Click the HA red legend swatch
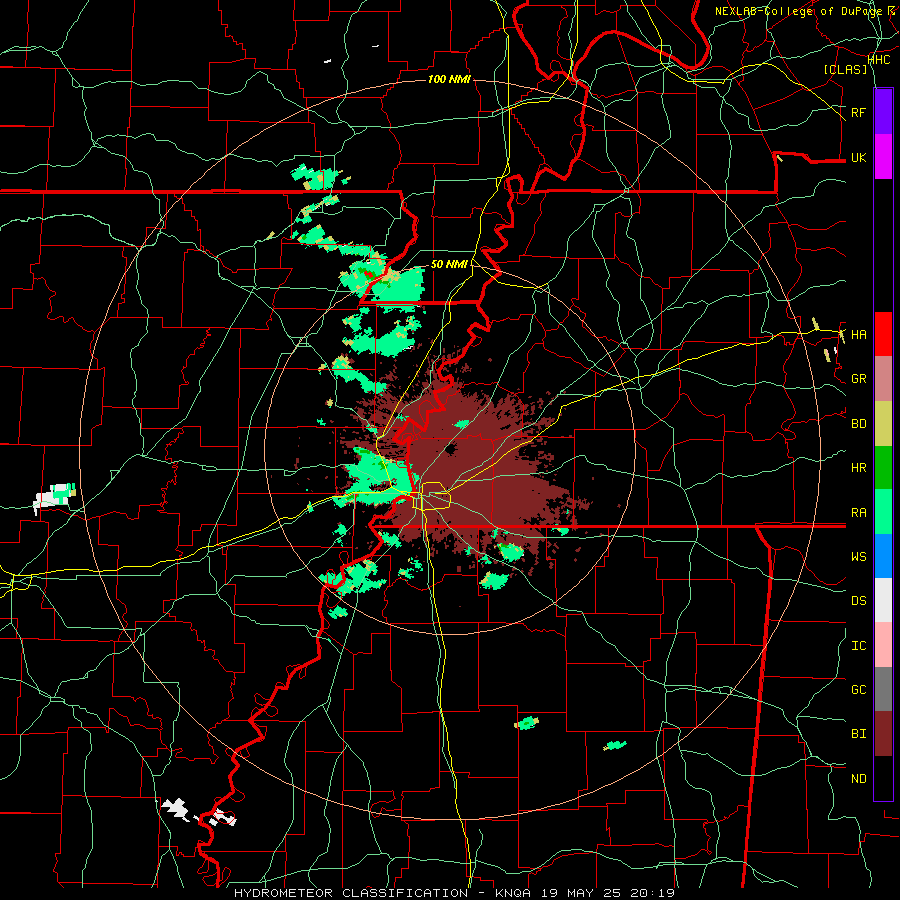This screenshot has width=900, height=900. (x=883, y=334)
